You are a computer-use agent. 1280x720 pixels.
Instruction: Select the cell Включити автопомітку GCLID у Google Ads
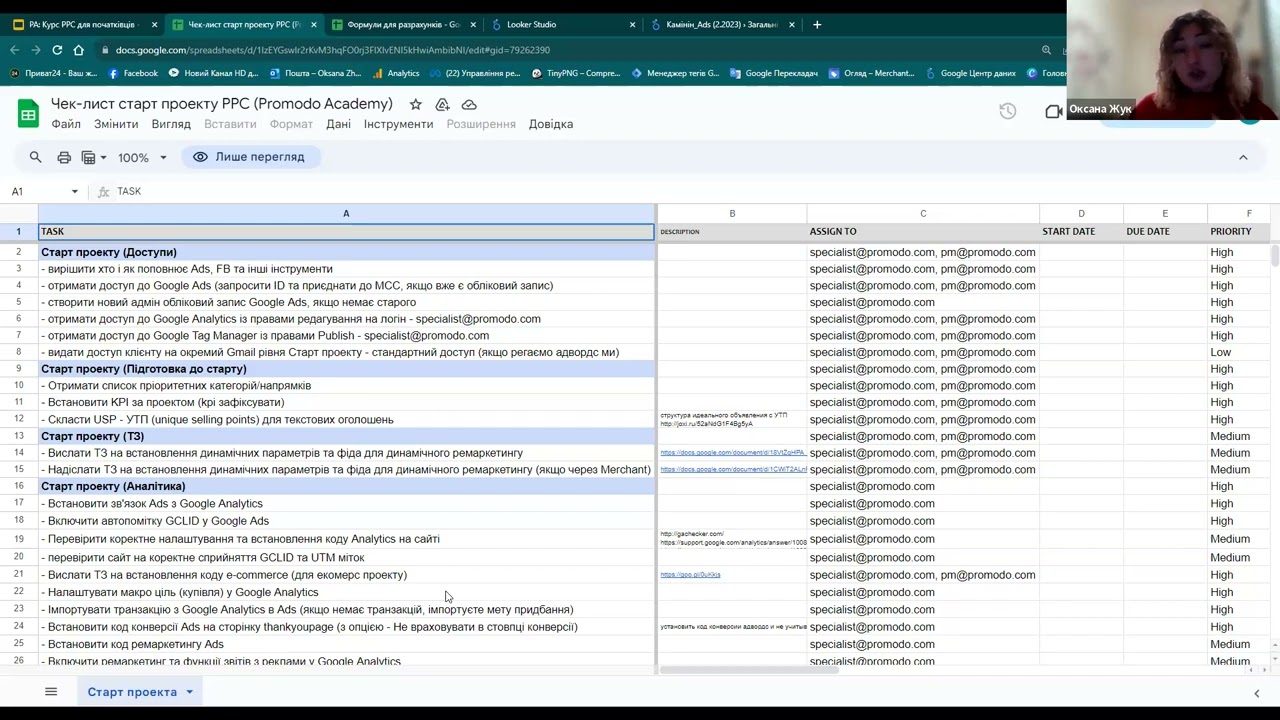346,521
